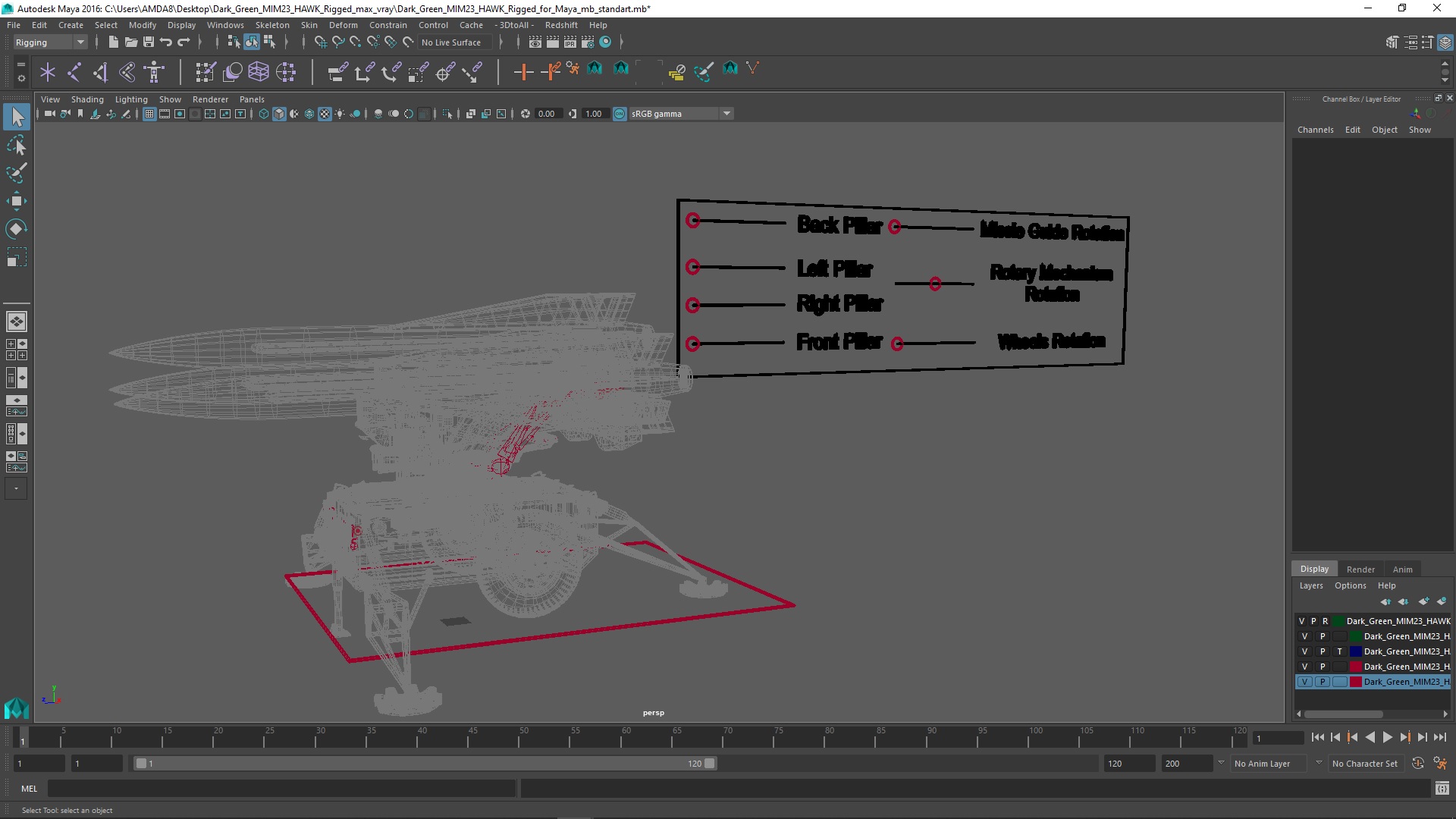This screenshot has width=1456, height=819.
Task: Click the No Live Surface field
Action: [x=455, y=42]
